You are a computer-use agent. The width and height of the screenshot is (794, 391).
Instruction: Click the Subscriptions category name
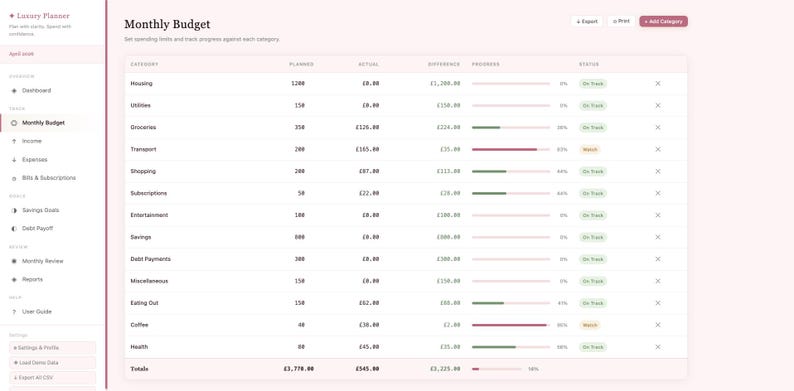tap(148, 193)
